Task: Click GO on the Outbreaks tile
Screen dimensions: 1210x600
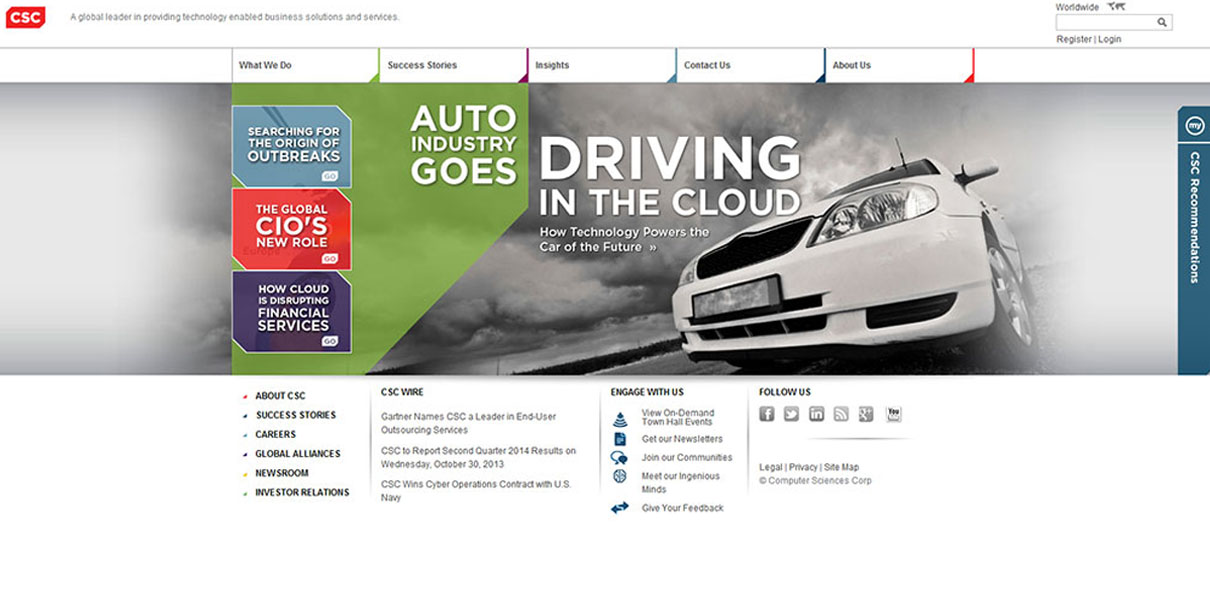Action: pos(330,176)
